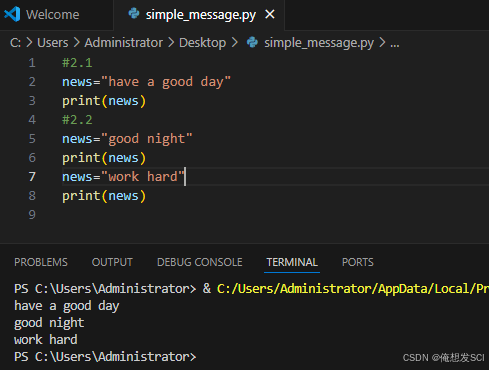Viewport: 489px width, 370px height.
Task: Click print(news) on line 6
Action: coord(104,158)
